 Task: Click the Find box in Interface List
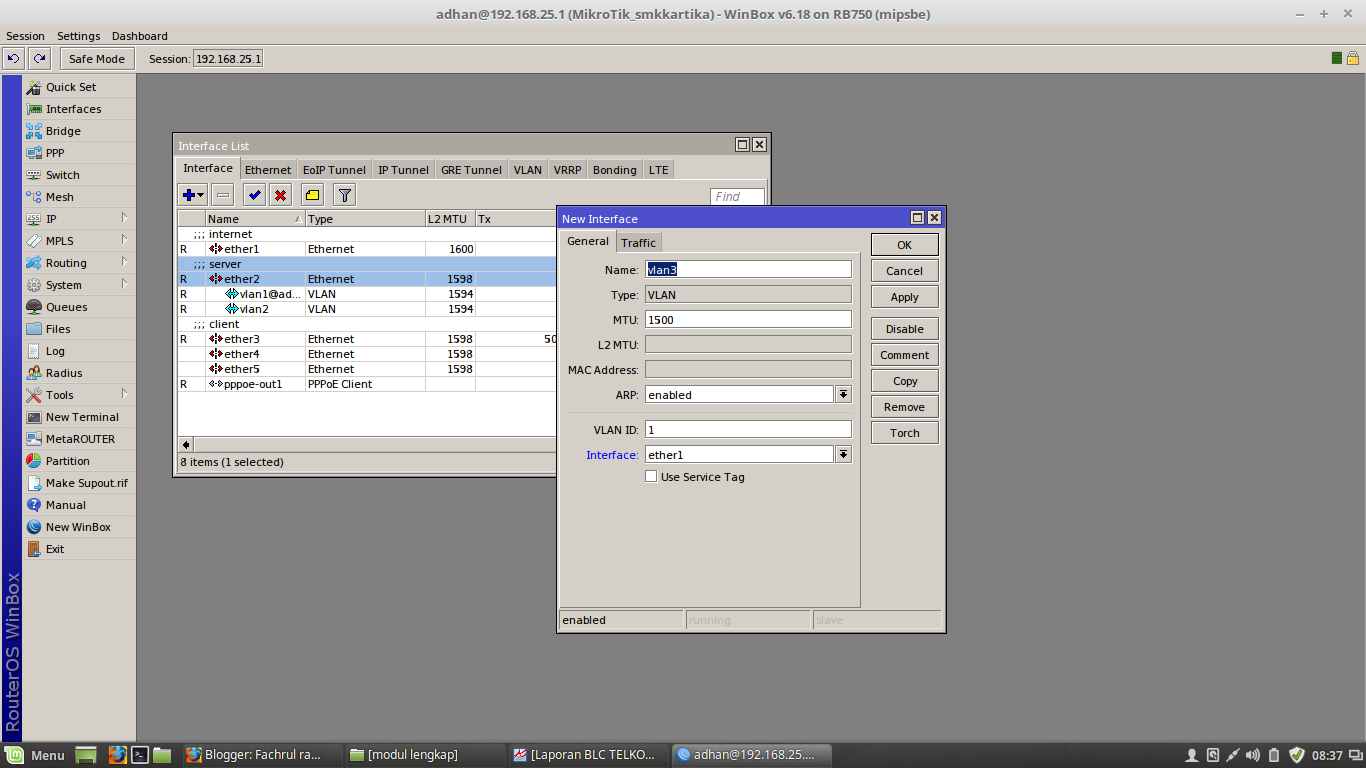737,197
